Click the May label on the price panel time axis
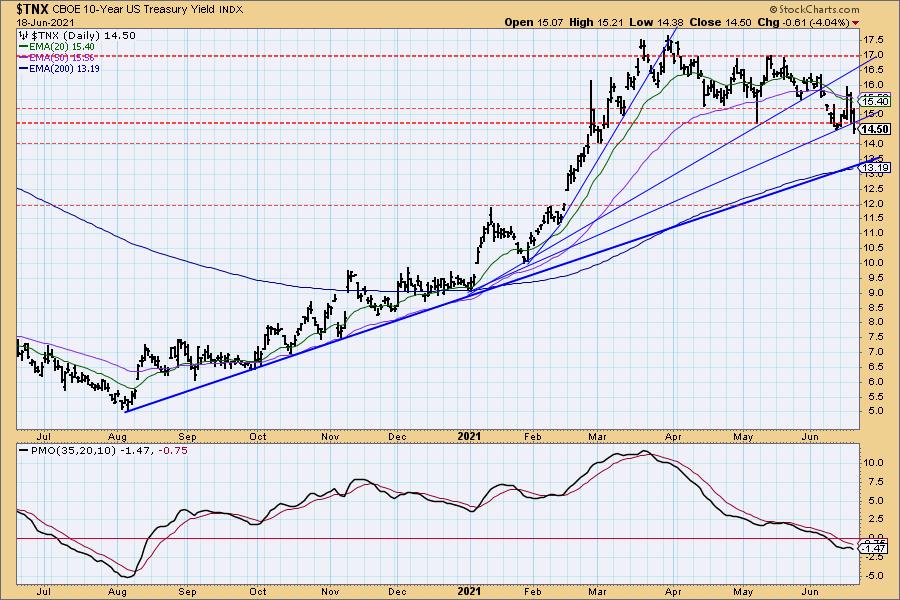Screen dimensions: 900x600 coord(743,436)
